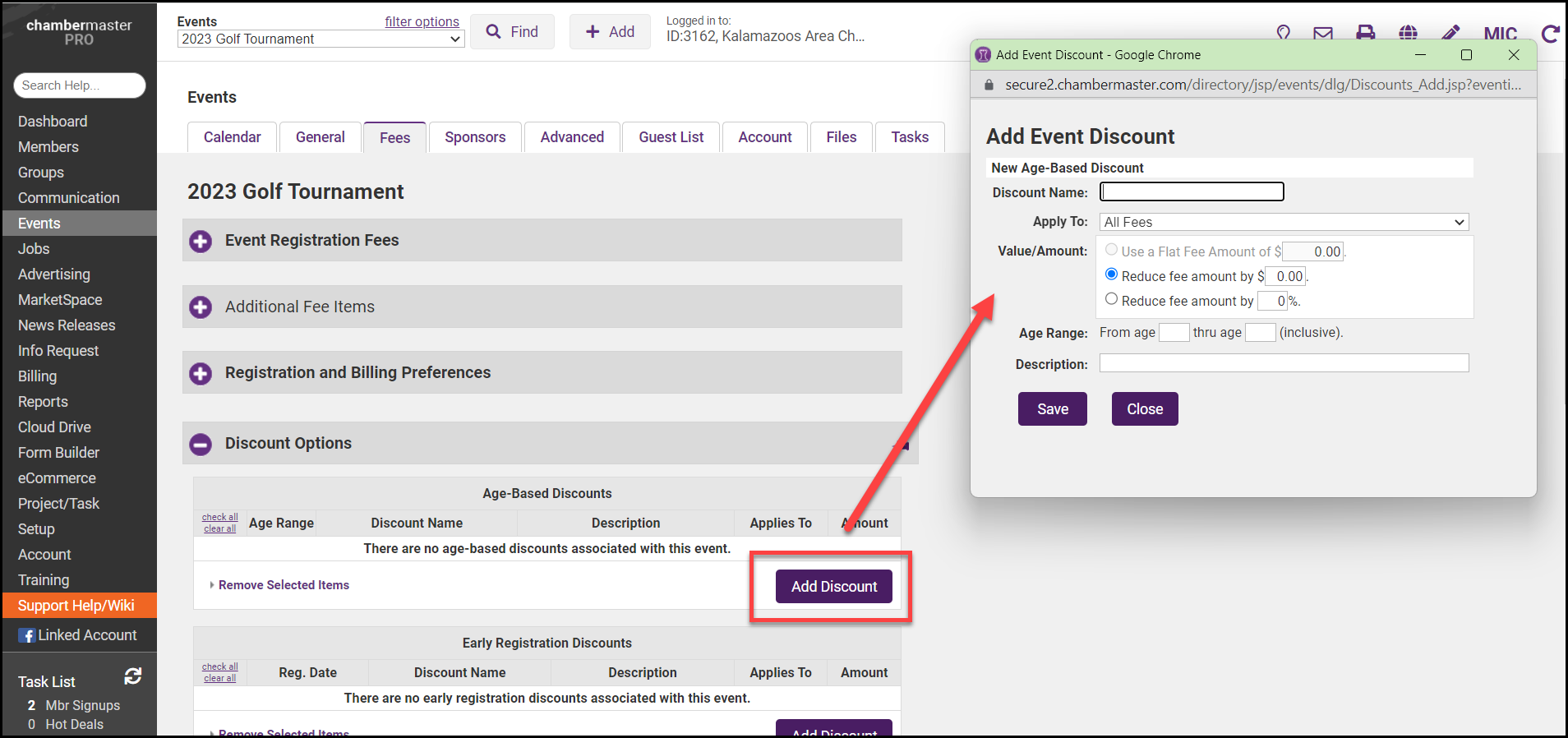Screen dimensions: 1568x738
Task: Collapse the Discount Options section
Action: (201, 444)
